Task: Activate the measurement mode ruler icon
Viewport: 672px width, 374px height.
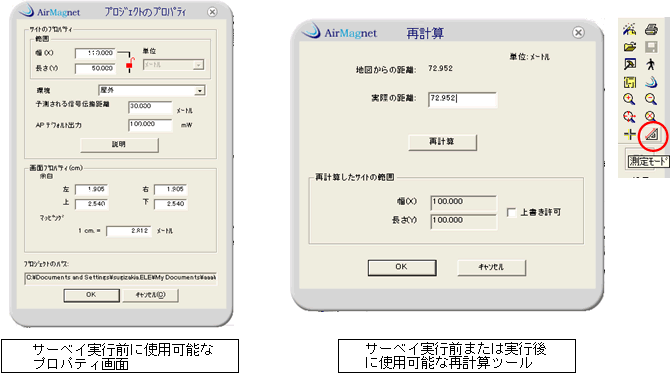Action: pyautogui.click(x=652, y=135)
